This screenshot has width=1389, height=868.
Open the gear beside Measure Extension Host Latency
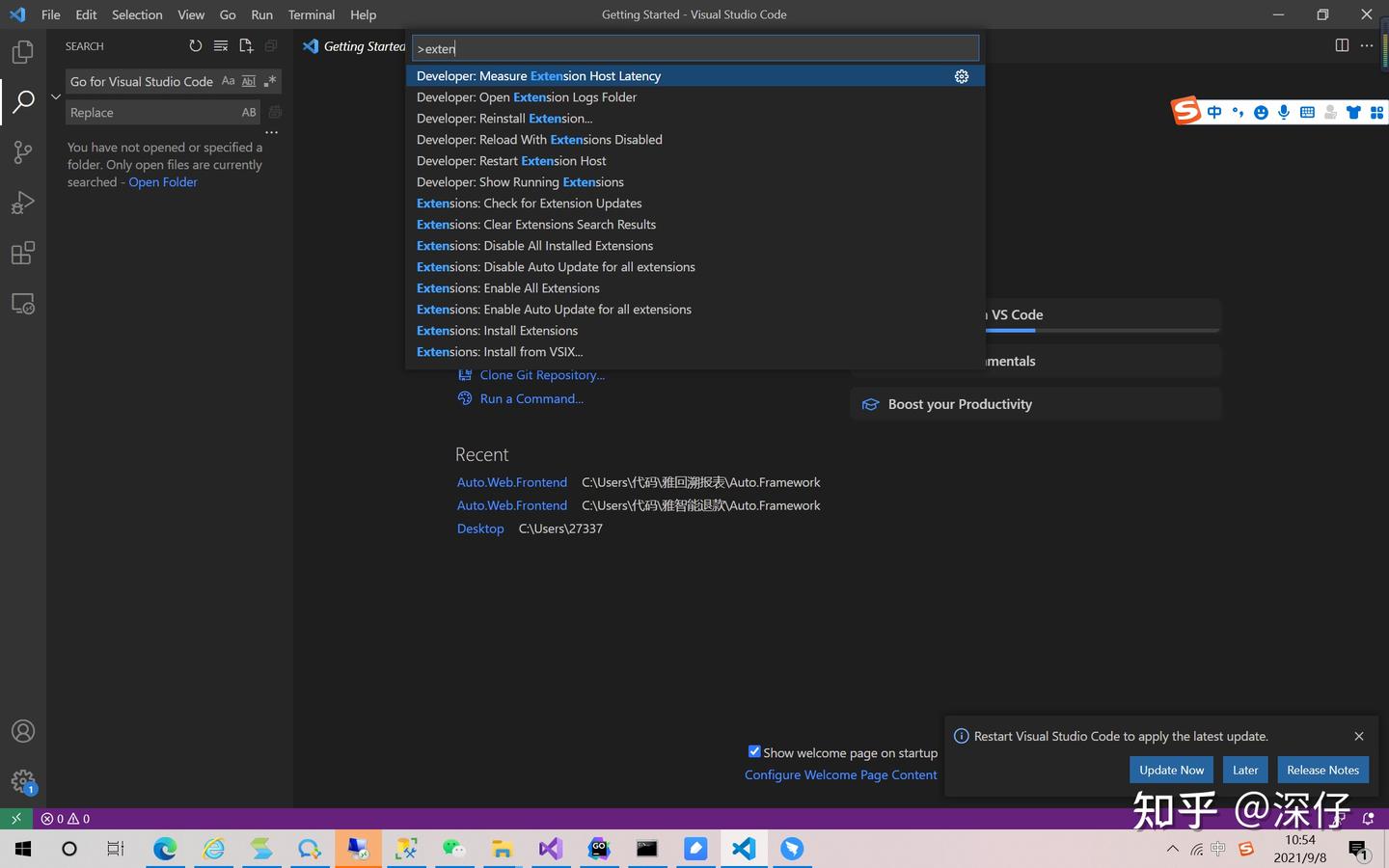click(961, 76)
